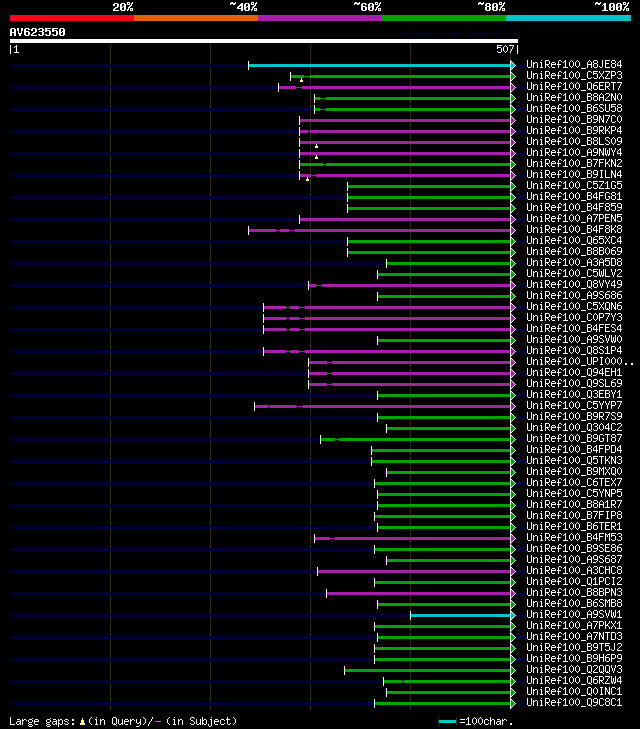Click the purple alignment bar for UniRef100_B4F8K8
This screenshot has width=640, height=729.
coord(380,230)
